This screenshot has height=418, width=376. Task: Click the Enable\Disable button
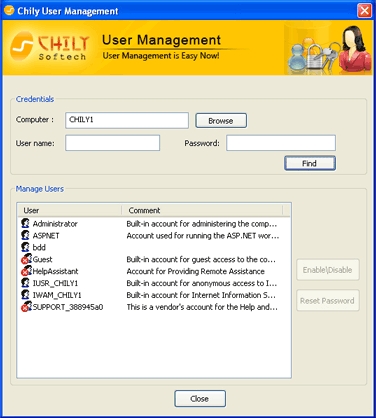[328, 270]
